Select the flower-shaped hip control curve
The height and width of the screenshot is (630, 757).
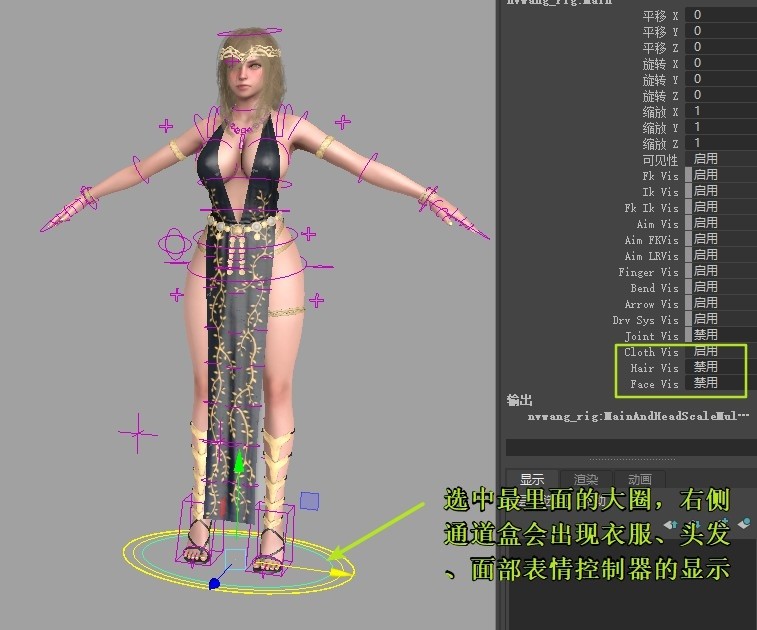(x=173, y=242)
